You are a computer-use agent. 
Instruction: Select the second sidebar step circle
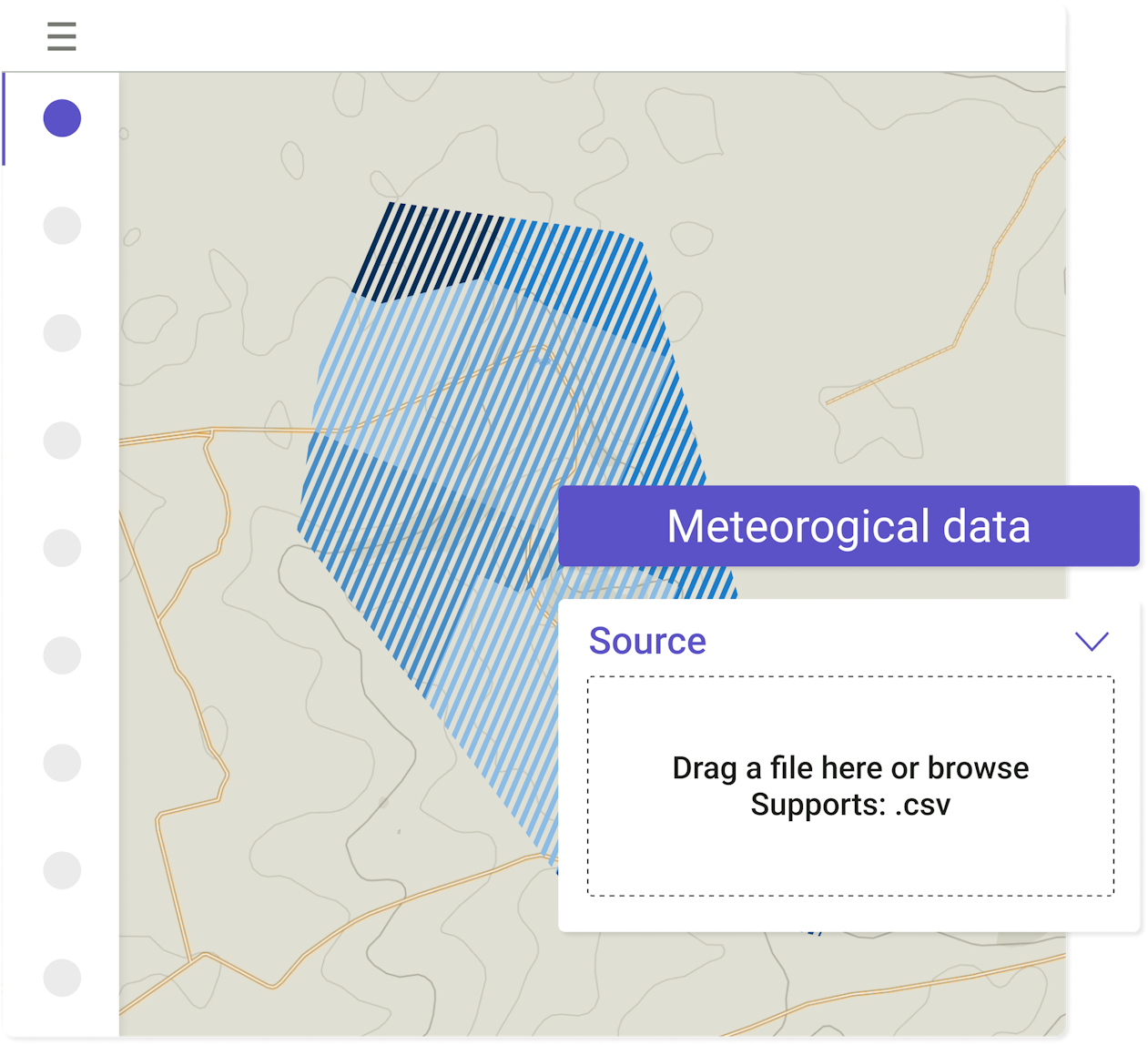tap(62, 226)
